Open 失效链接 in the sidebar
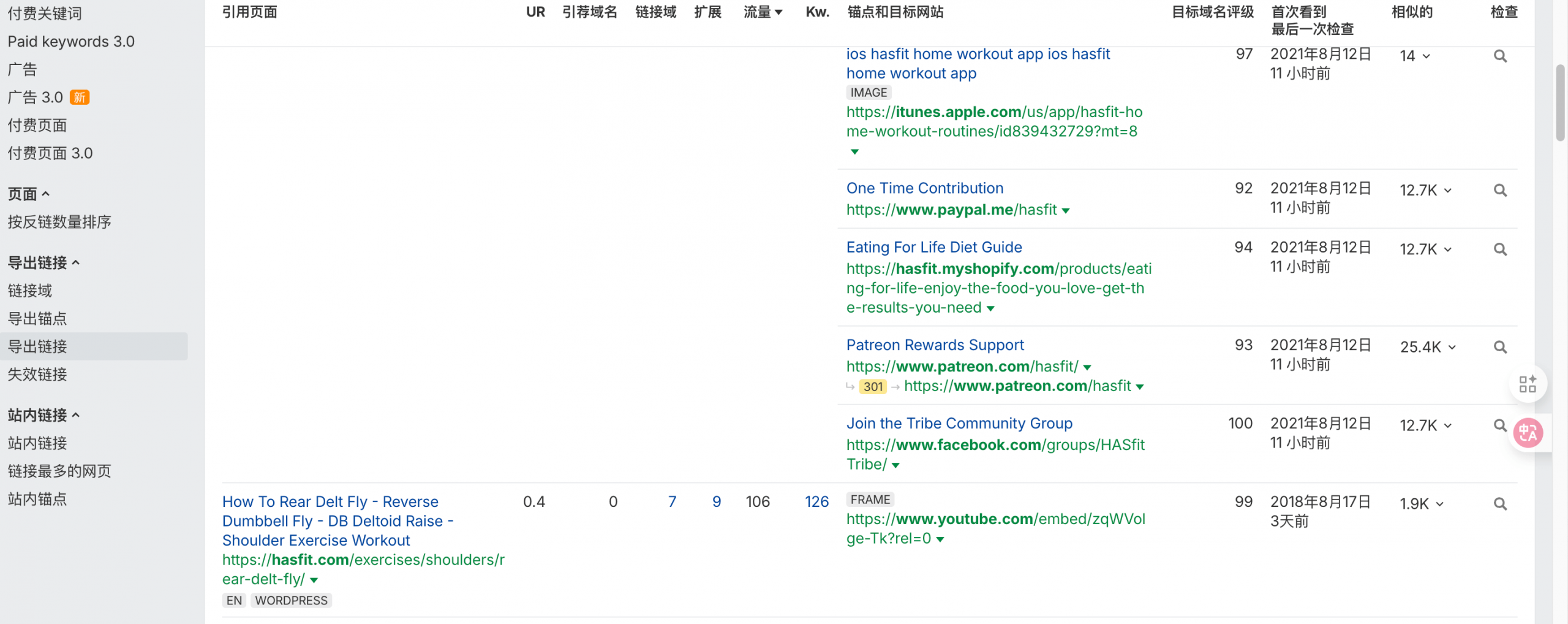 (x=37, y=375)
